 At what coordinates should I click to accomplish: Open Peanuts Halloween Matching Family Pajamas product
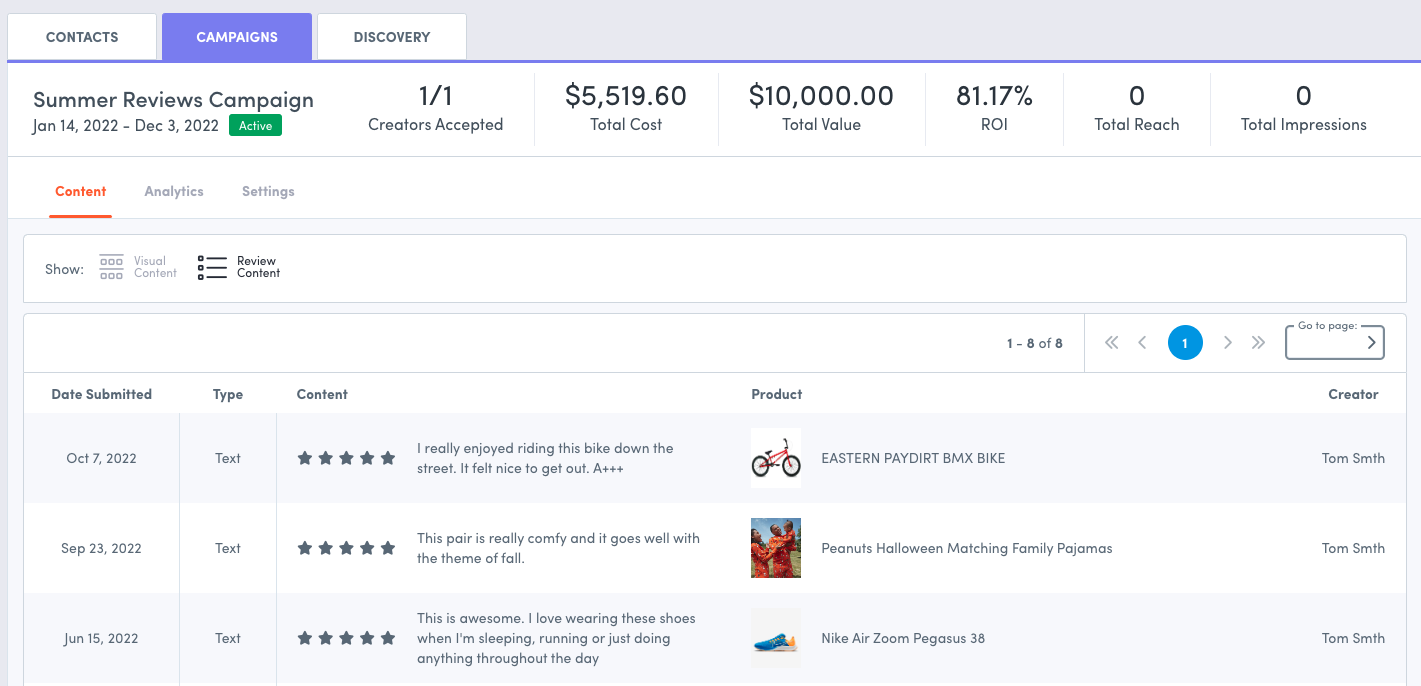tap(966, 548)
